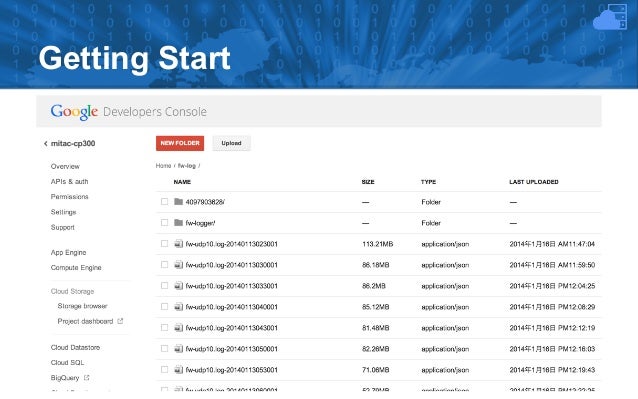Check the box for folder 4097933828/
The image size is (638, 399).
[x=164, y=202]
